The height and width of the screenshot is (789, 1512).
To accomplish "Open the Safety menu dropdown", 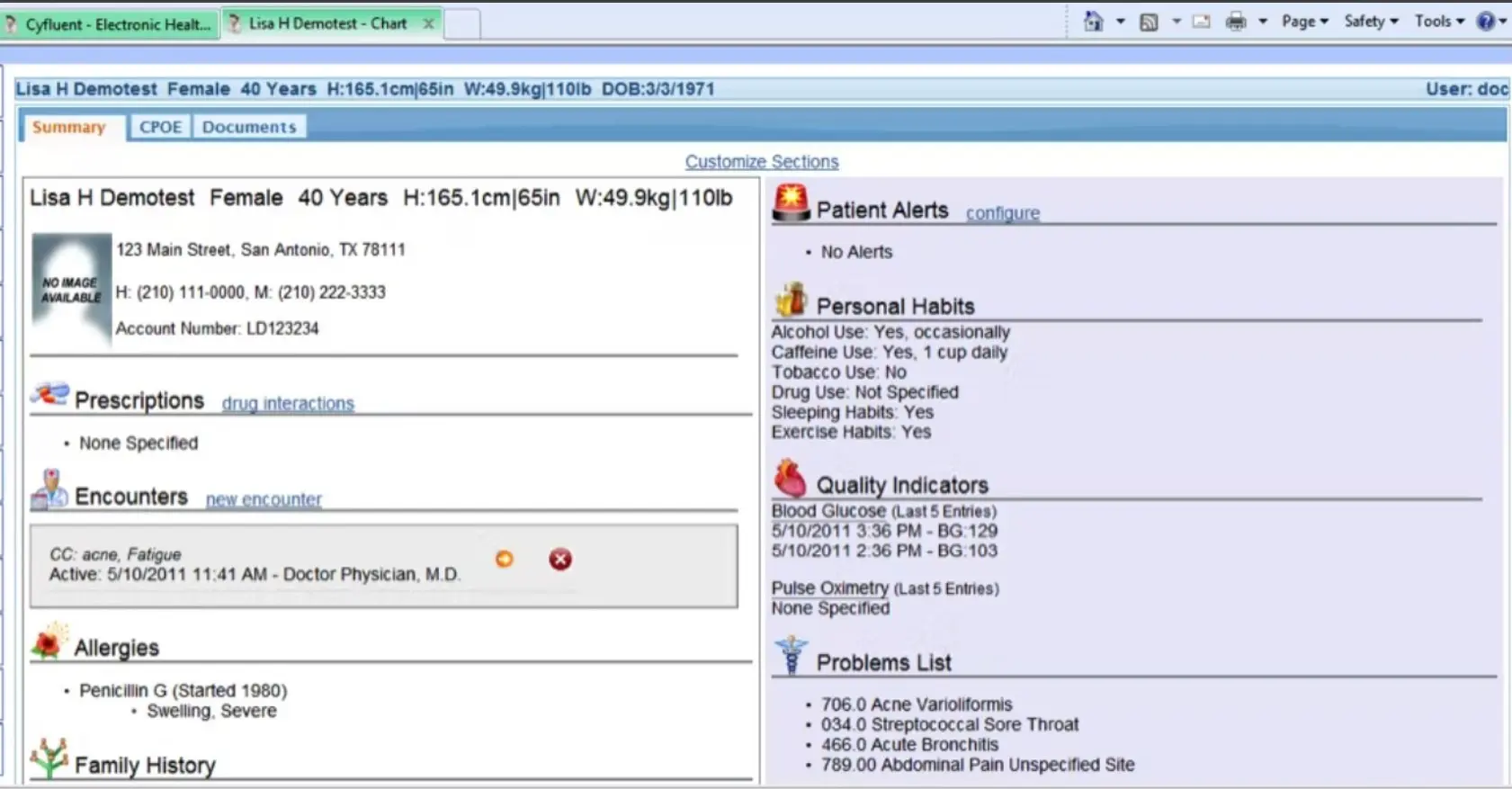I will [1371, 22].
